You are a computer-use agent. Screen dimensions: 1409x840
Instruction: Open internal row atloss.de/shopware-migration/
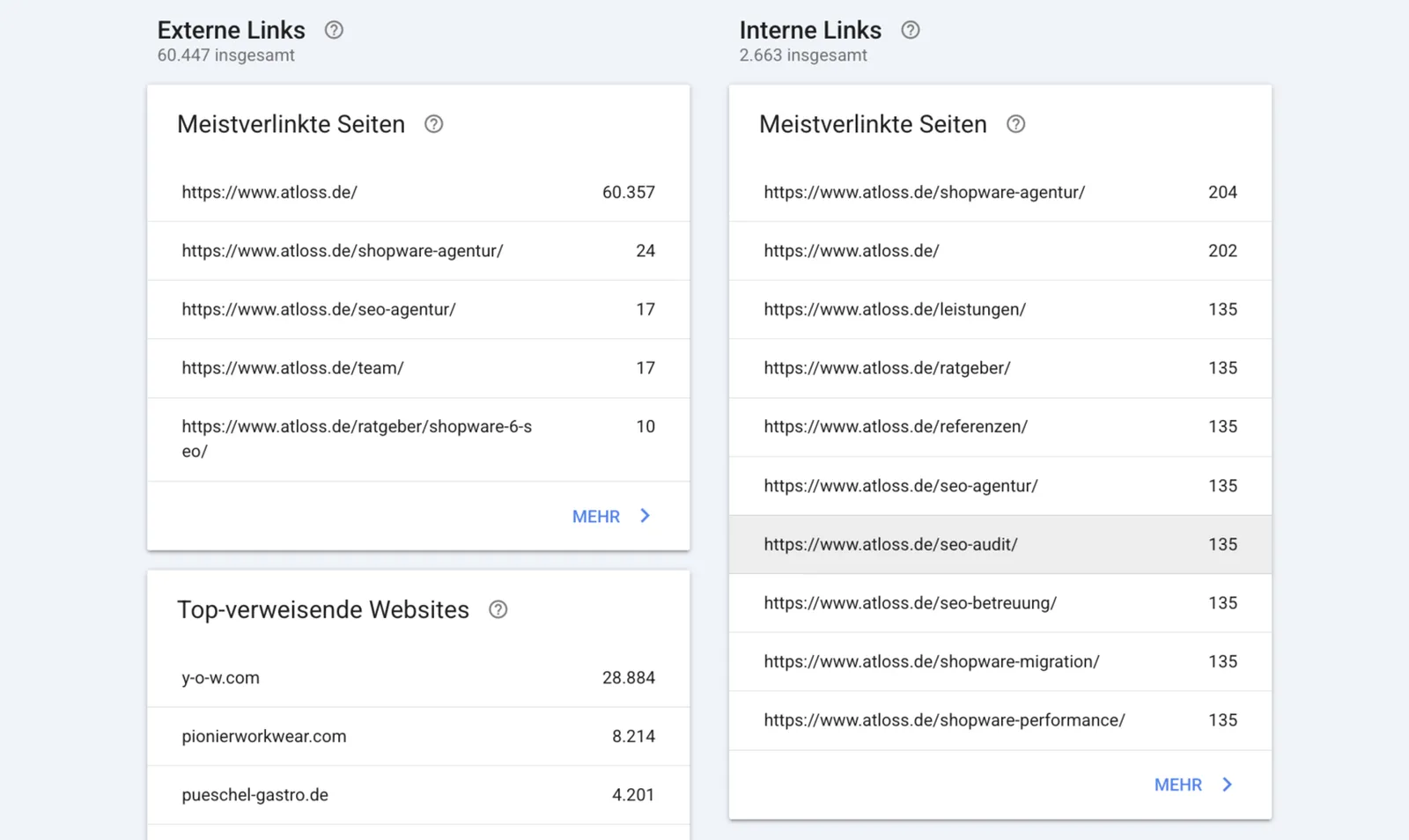click(1000, 661)
